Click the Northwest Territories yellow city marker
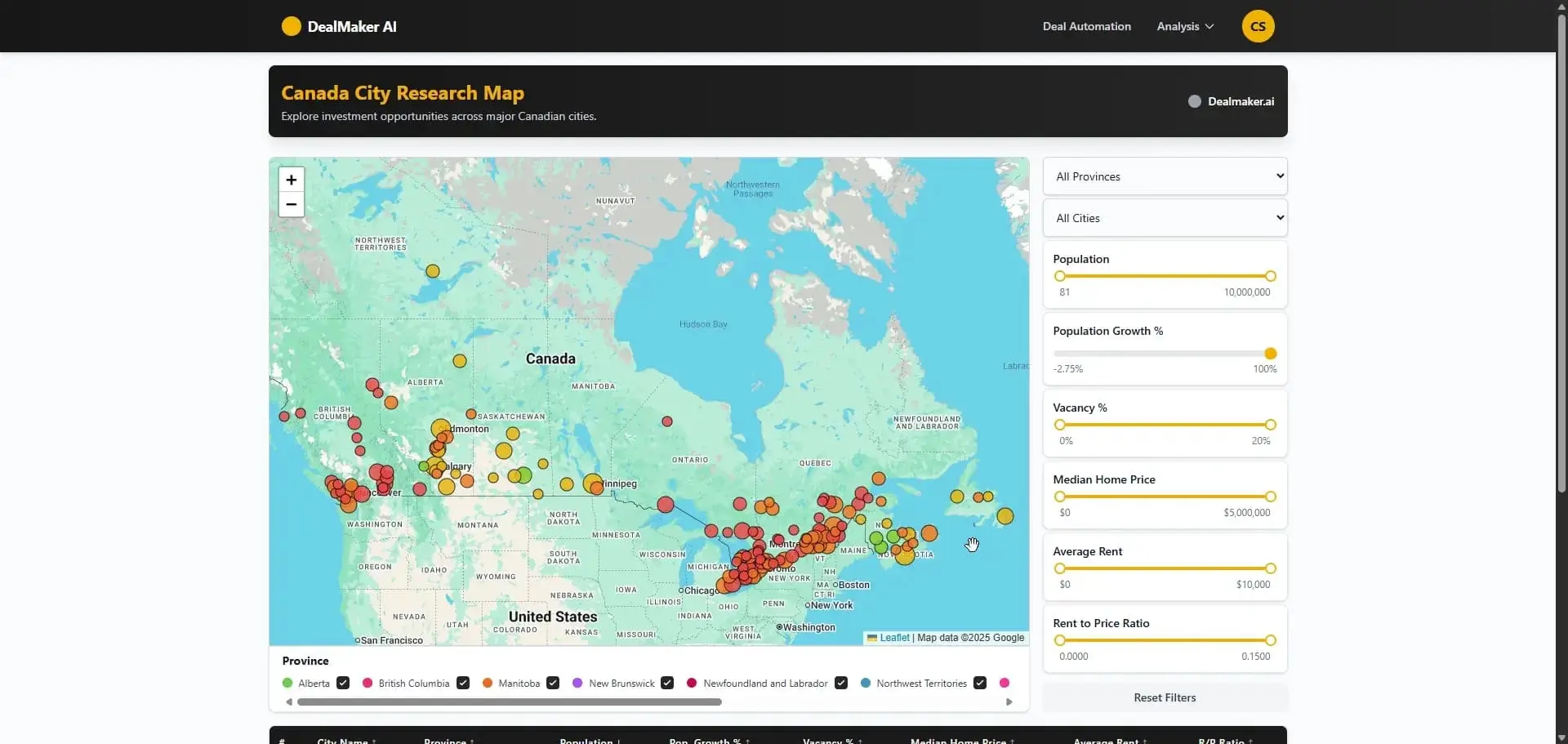1568x744 pixels. click(433, 271)
